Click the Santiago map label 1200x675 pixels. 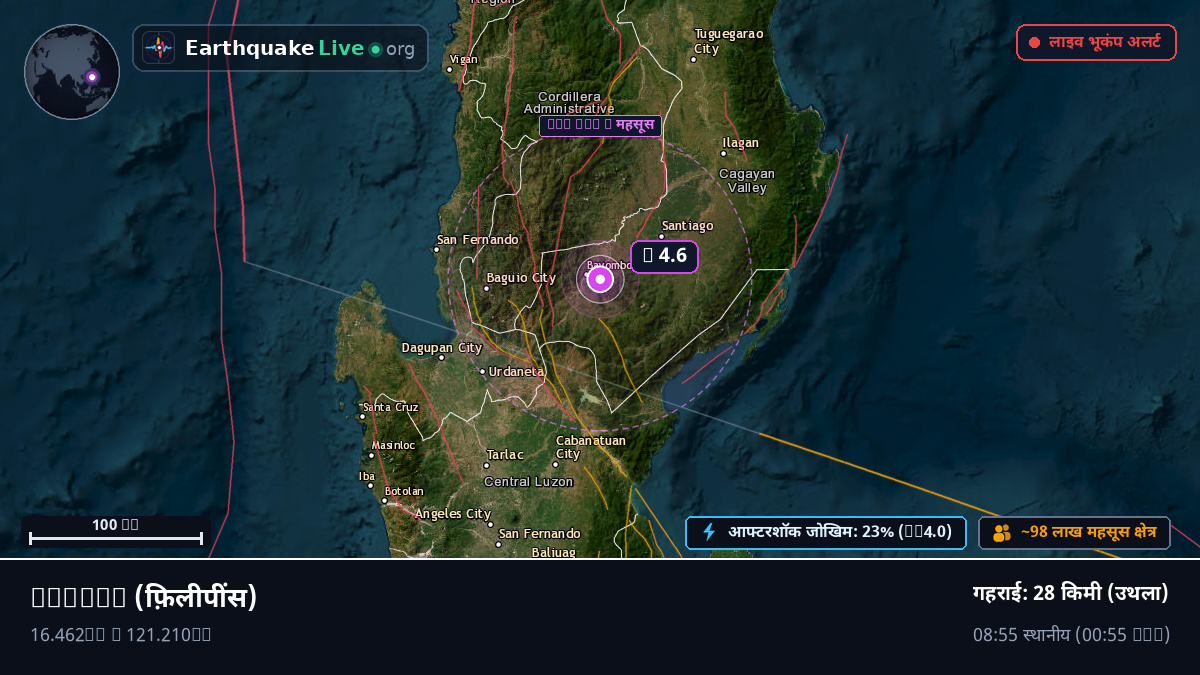687,226
